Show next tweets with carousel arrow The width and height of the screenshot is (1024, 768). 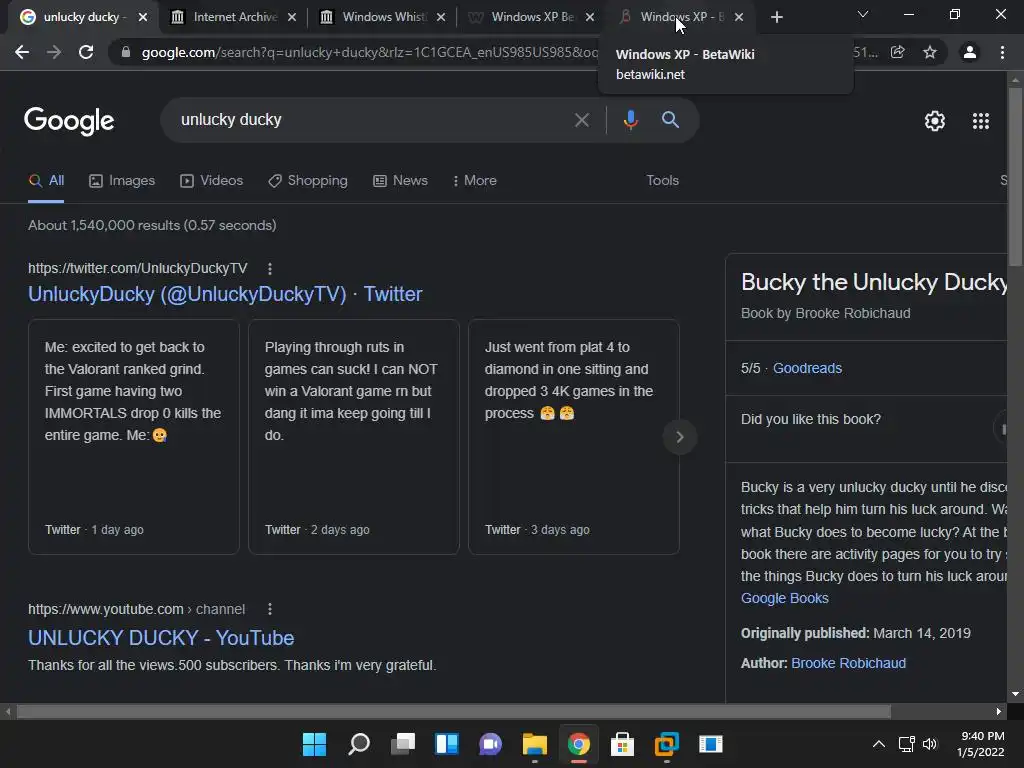pos(680,437)
